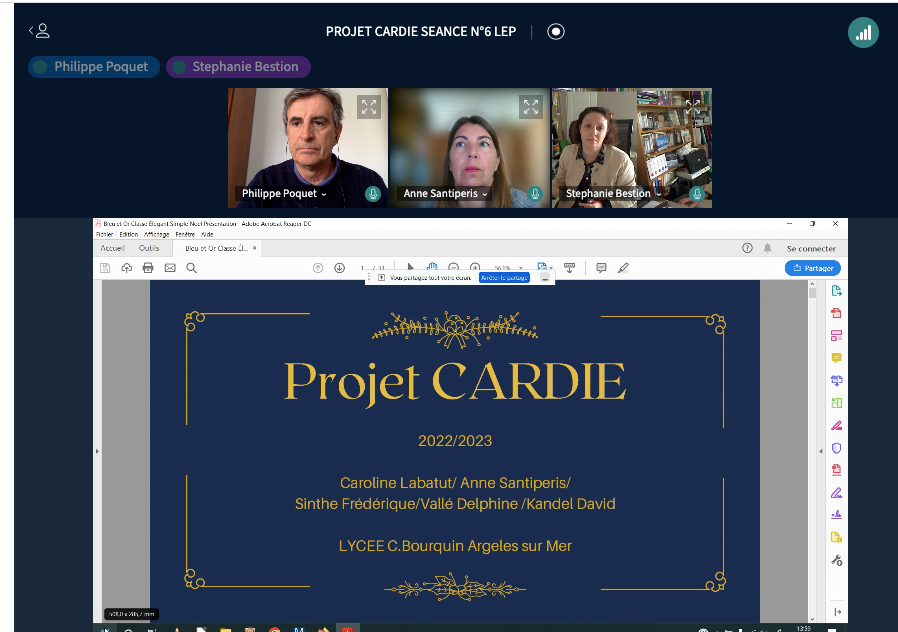
Task: Mute Philippe Poquet's microphone
Action: pos(373,193)
